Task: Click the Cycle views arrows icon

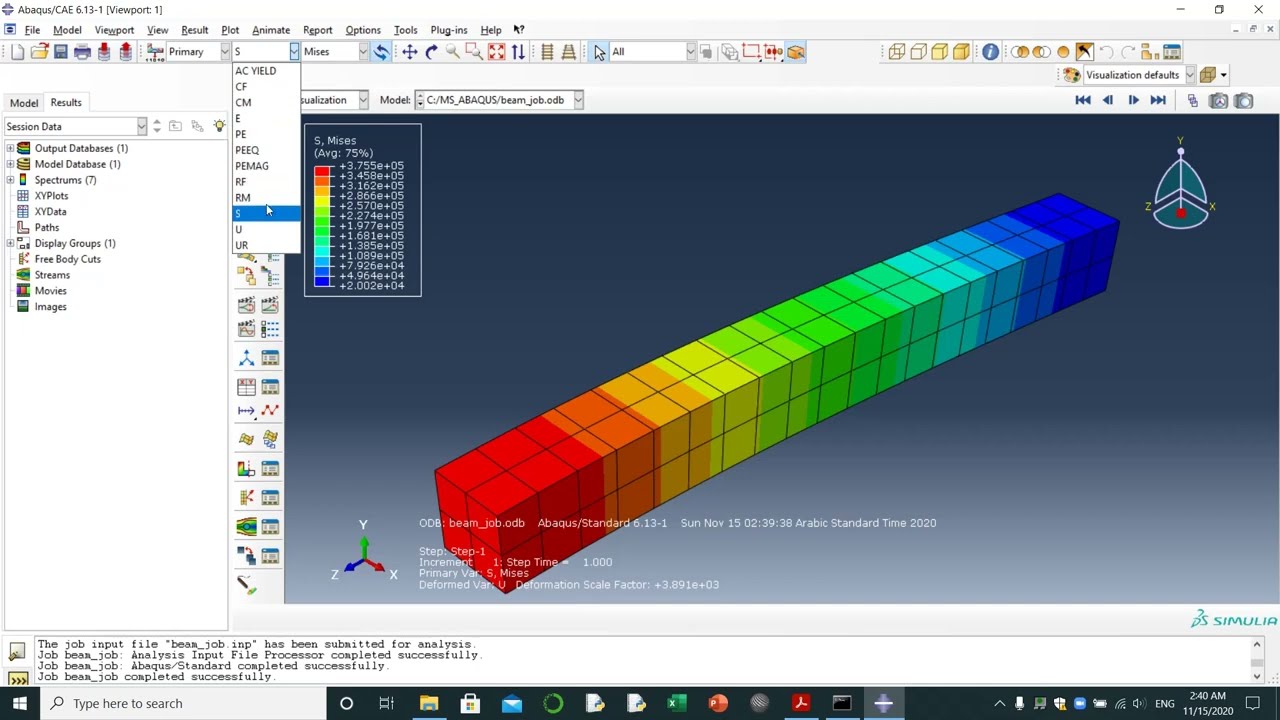Action: [x=518, y=52]
